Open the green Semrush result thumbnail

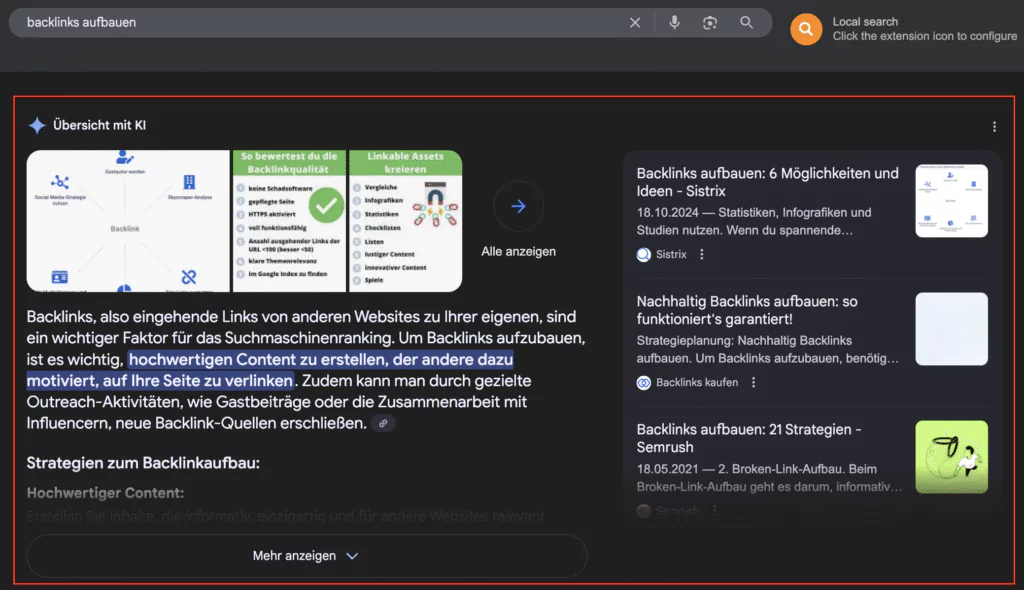(952, 457)
